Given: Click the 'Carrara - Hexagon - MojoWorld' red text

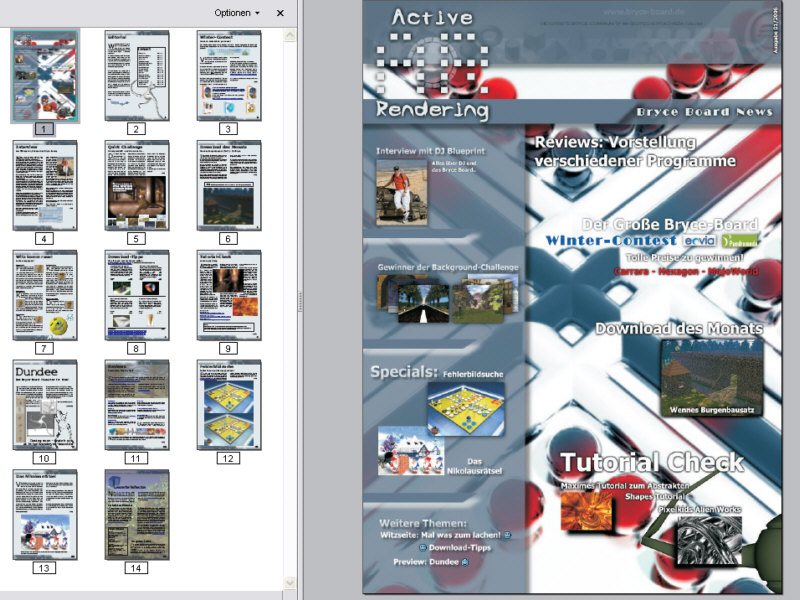Looking at the screenshot, I should pos(686,271).
